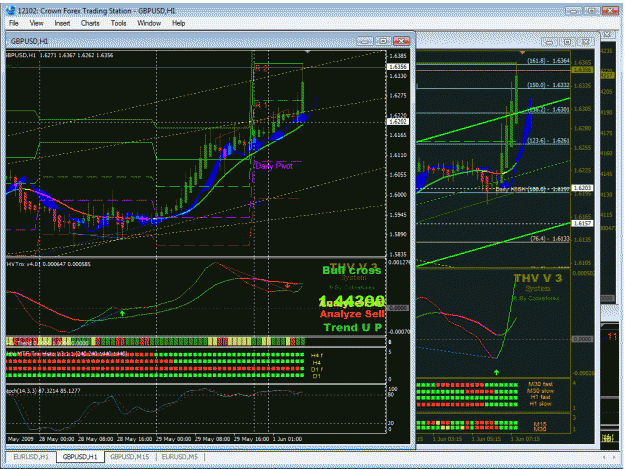Click the GBPUSD,H1 child window title
Screen dimensions: 625x469
[29, 41]
